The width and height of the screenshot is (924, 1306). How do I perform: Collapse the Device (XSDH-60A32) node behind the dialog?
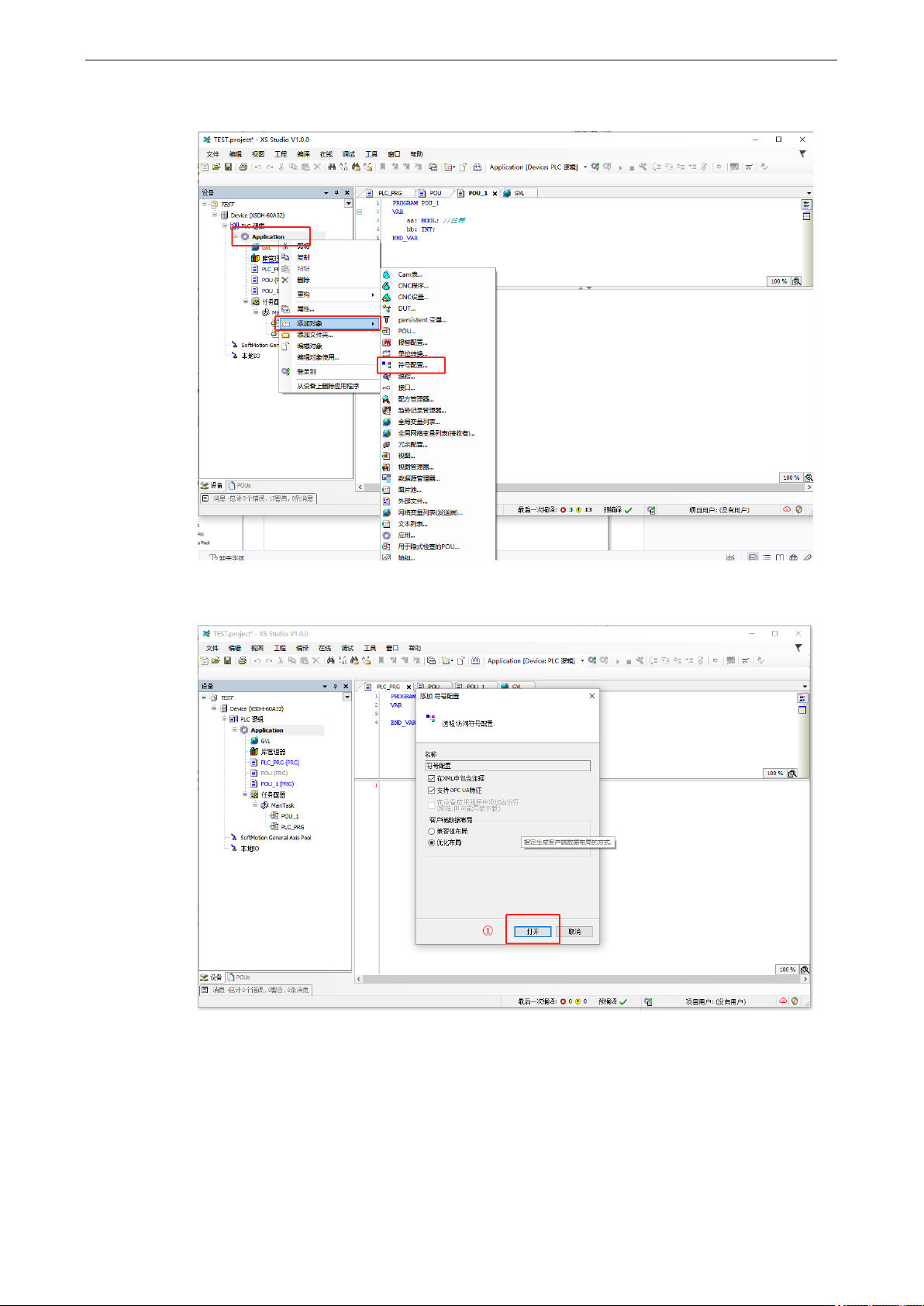[214, 708]
